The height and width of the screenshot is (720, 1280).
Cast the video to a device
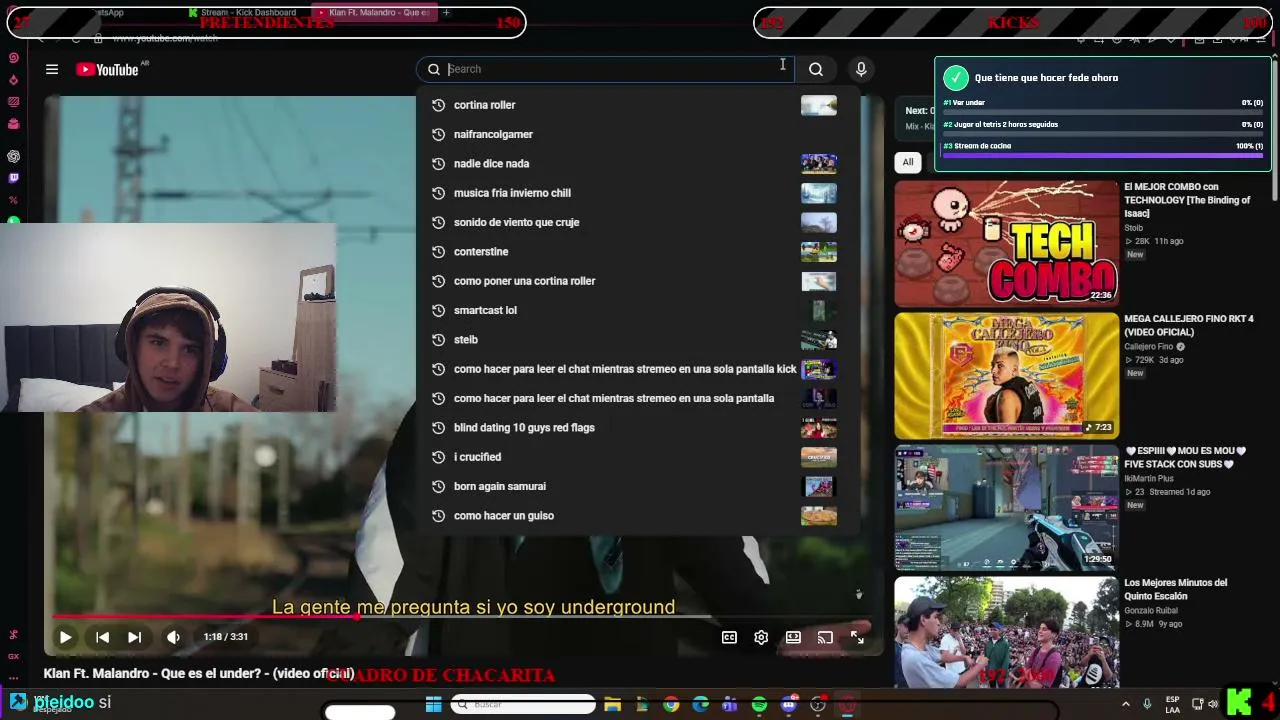pos(825,637)
